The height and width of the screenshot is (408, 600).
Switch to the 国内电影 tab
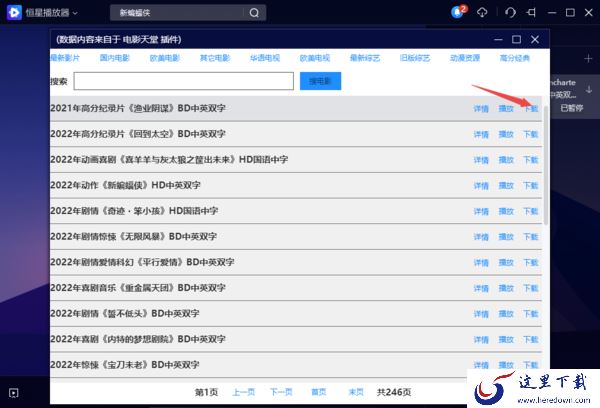coord(114,58)
